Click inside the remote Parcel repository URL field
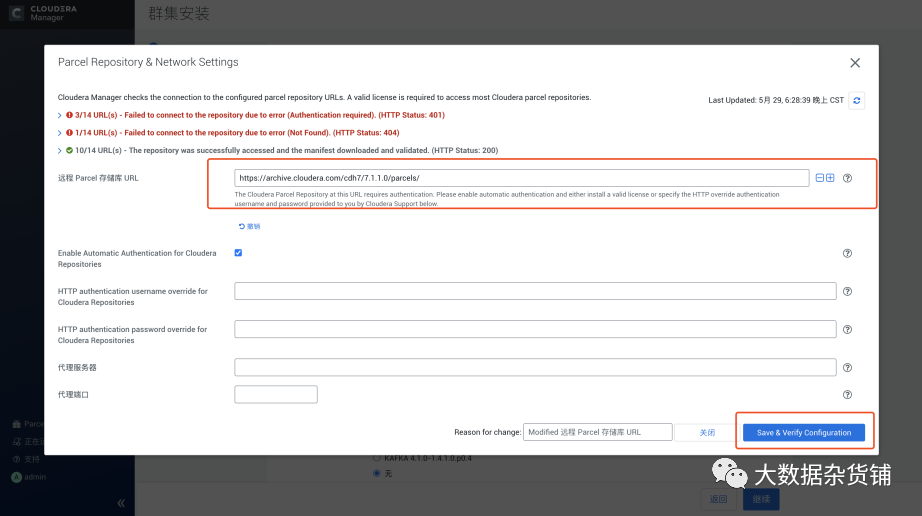 (x=522, y=178)
